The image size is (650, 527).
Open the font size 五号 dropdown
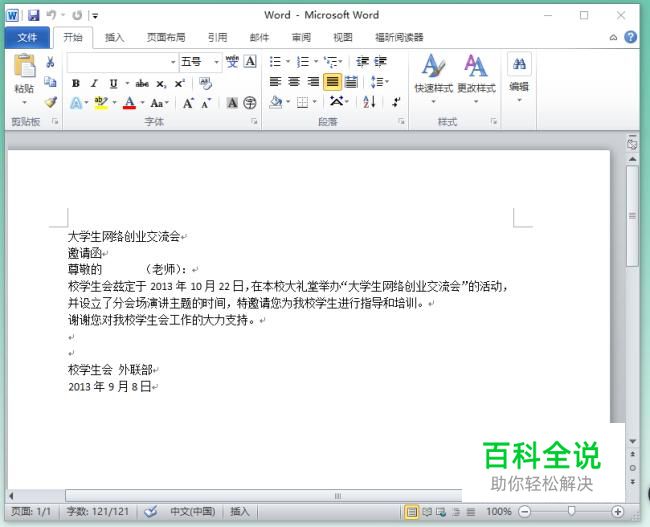[216, 62]
